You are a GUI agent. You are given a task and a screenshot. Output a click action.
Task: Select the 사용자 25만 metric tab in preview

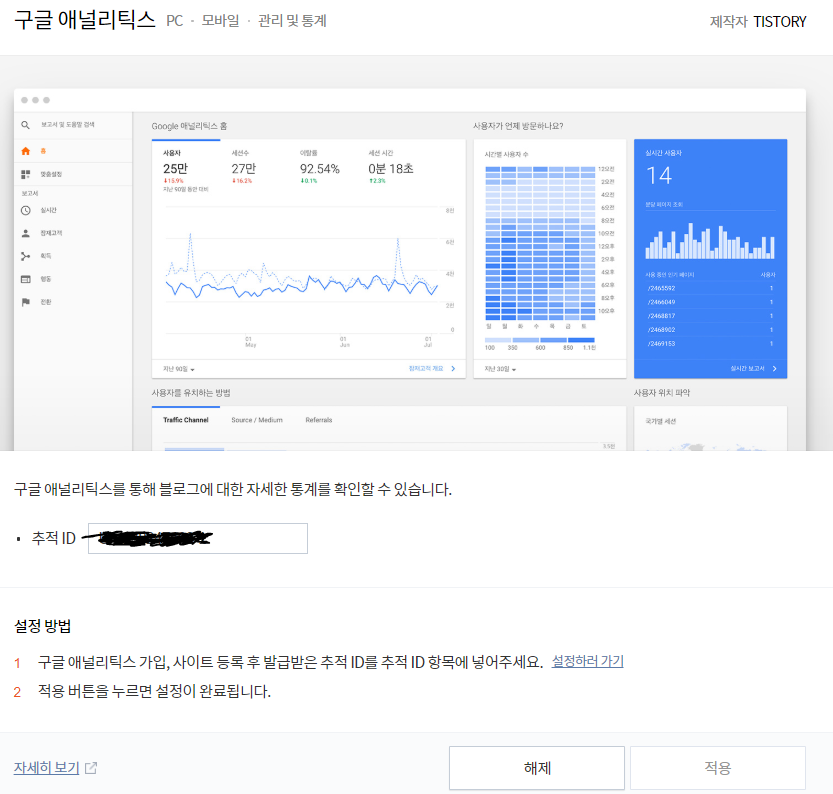click(185, 169)
